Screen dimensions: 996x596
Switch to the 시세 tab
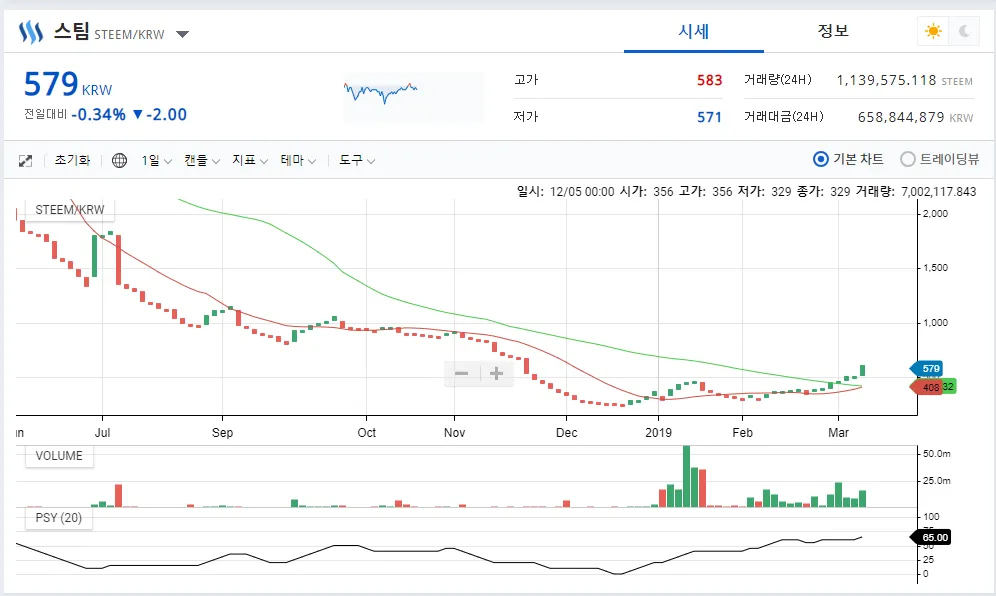[693, 31]
